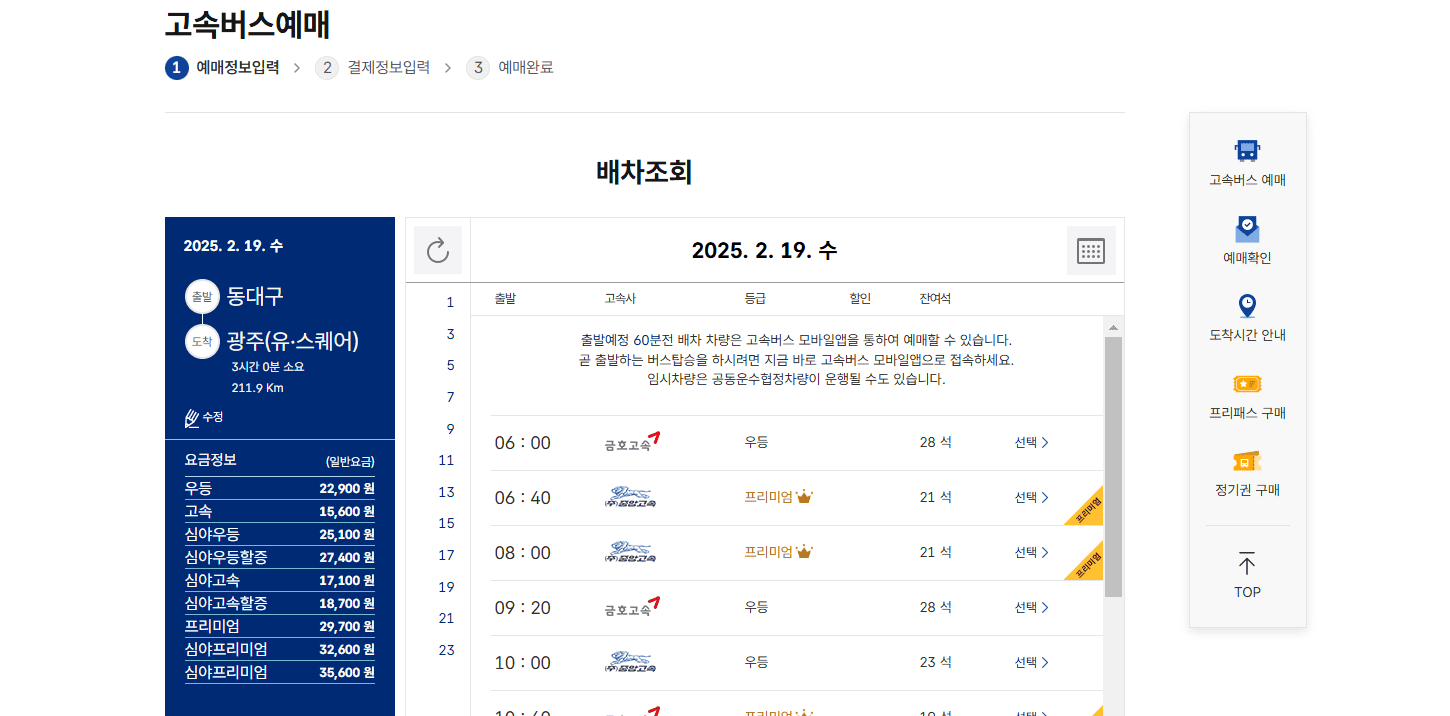The image size is (1450, 716).
Task: Select the 09:20 우등 bus
Action: point(1032,607)
